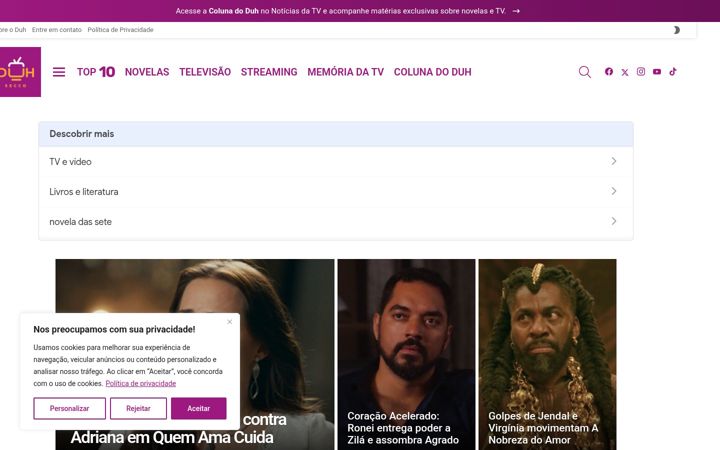Open the 'Política de privacidade' link in popup

[141, 383]
